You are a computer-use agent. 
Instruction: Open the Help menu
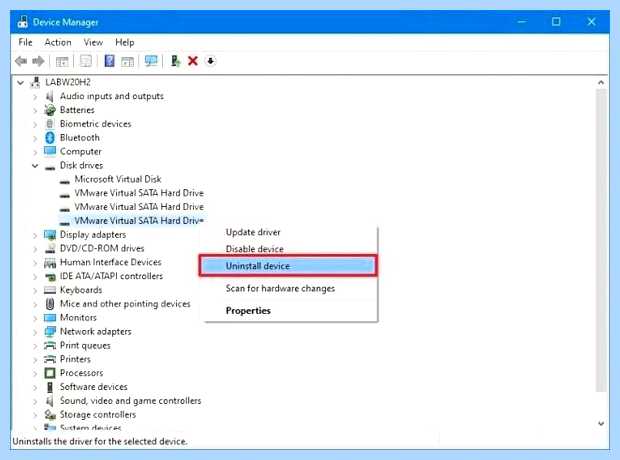[x=125, y=42]
